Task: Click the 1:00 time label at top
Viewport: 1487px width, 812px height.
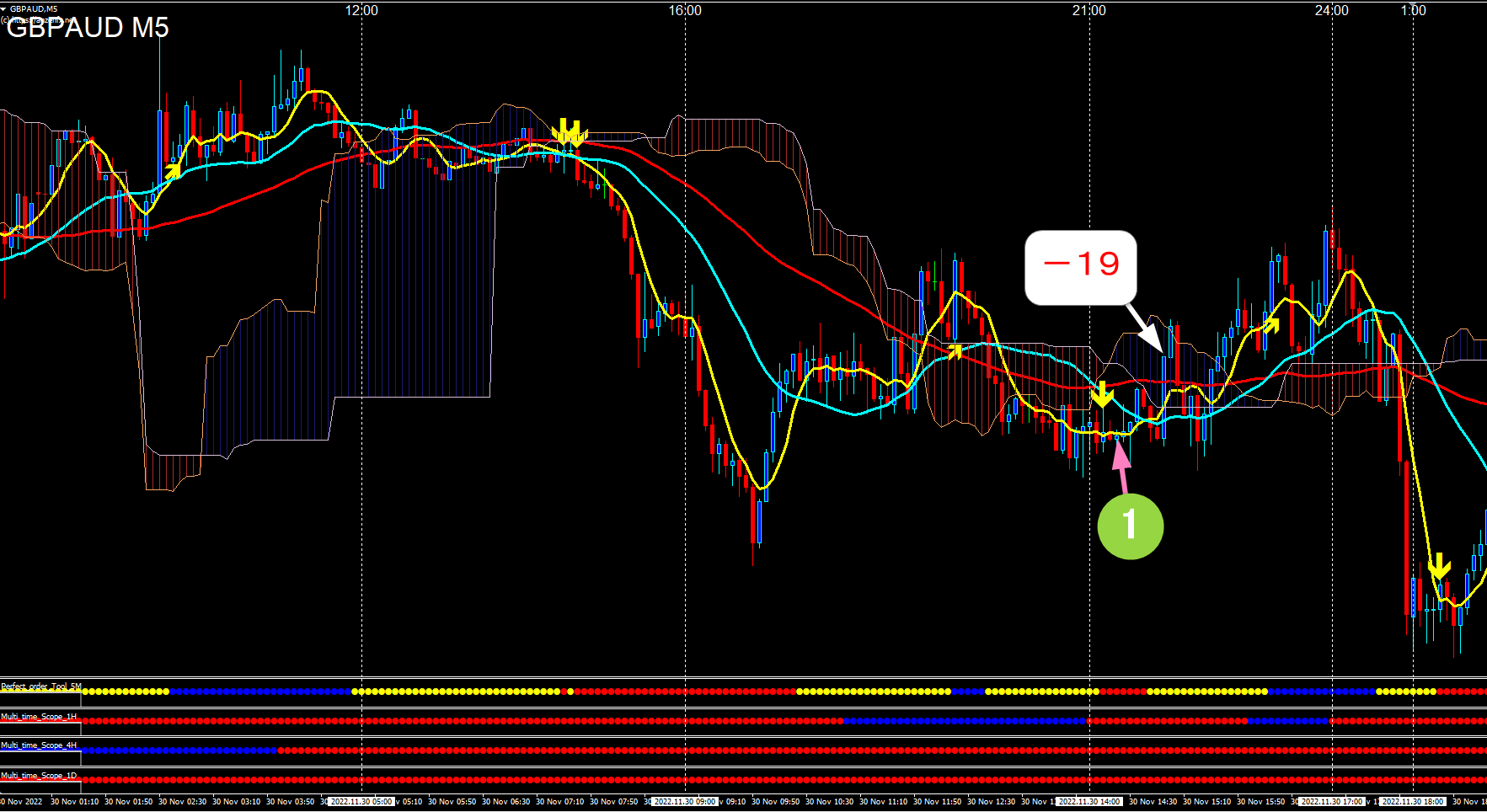Action: click(x=1414, y=10)
